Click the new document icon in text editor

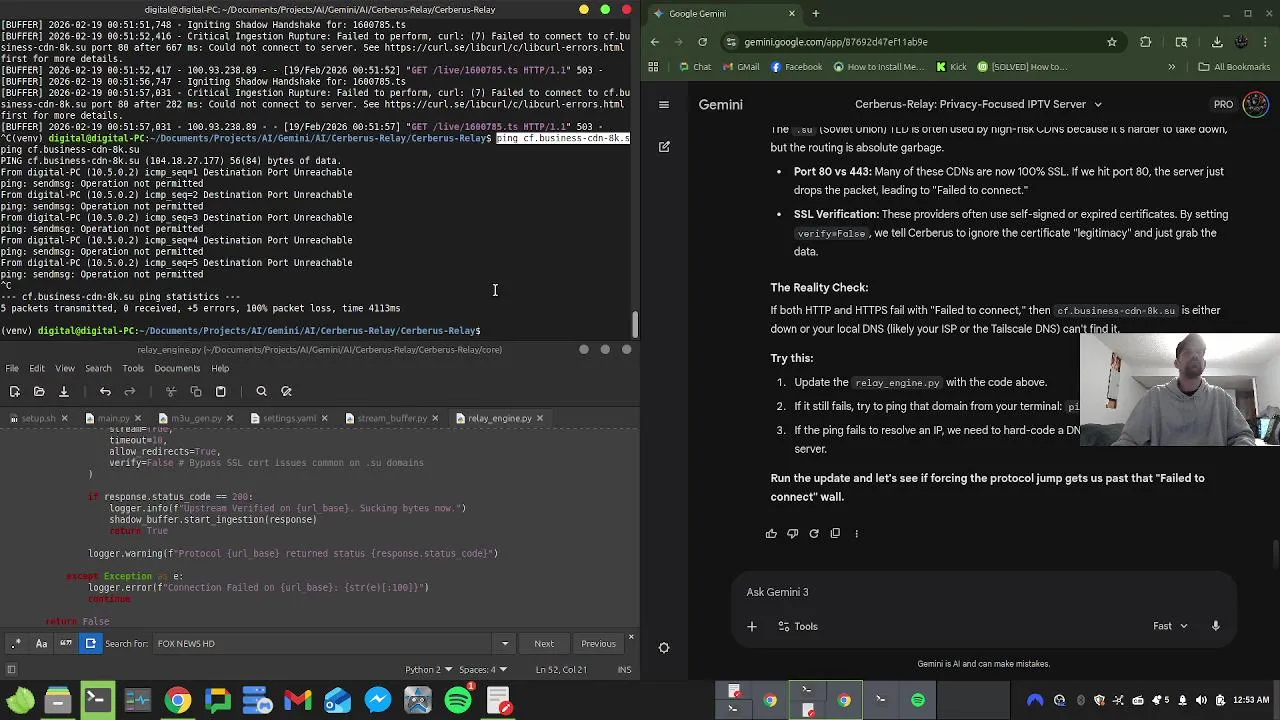15,391
